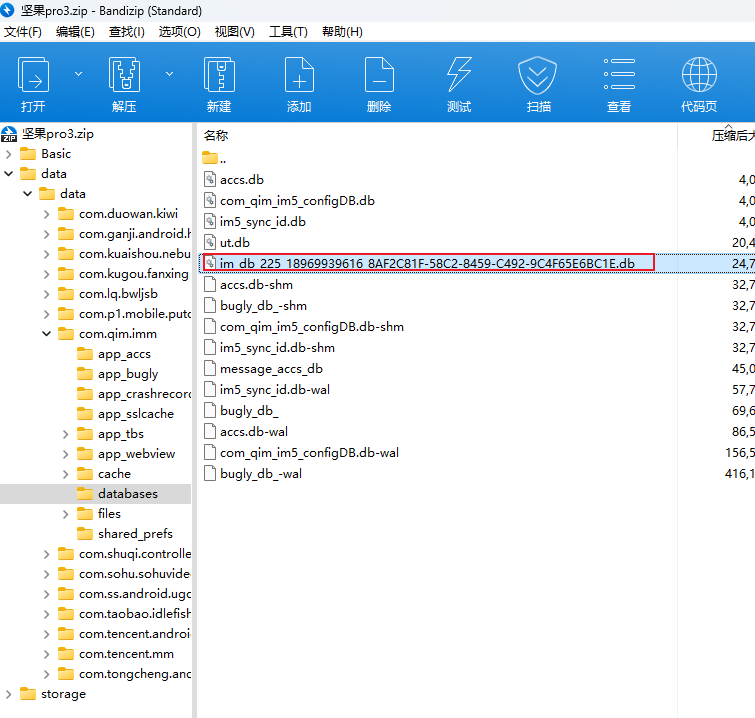Click the parent folder '..' entry

(x=214, y=158)
